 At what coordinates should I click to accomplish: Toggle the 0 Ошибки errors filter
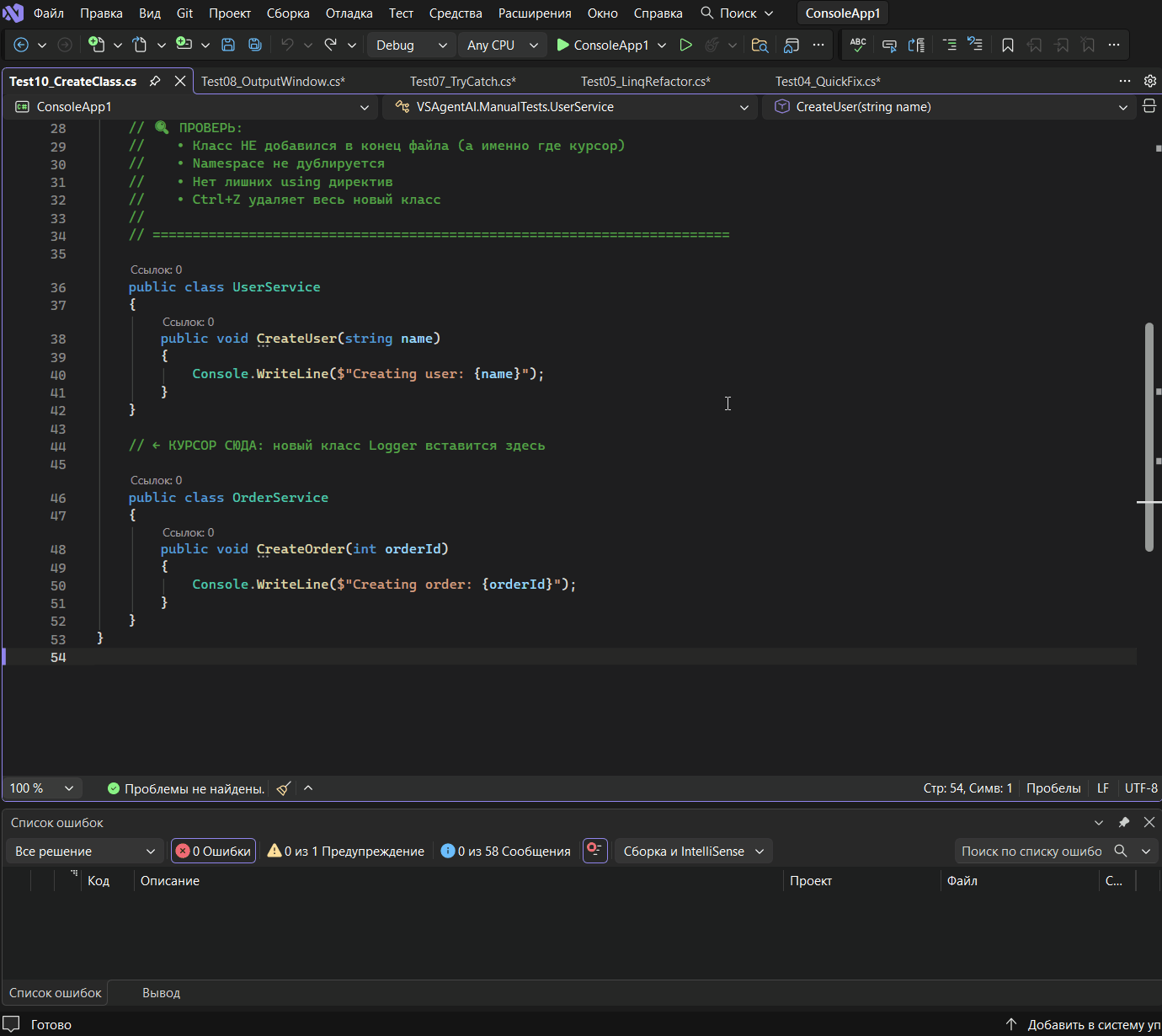pyautogui.click(x=213, y=851)
